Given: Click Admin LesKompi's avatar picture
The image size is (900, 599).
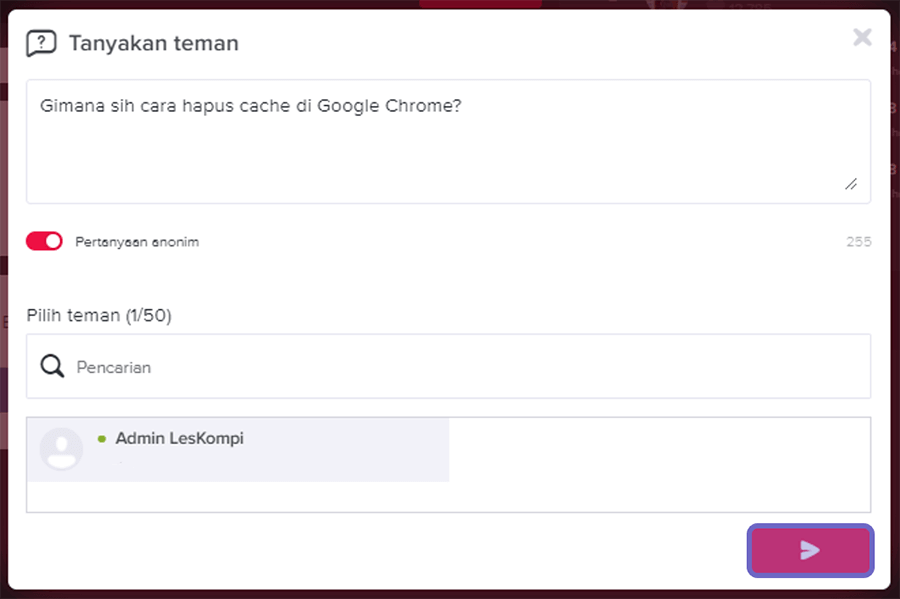Looking at the screenshot, I should [x=61, y=449].
